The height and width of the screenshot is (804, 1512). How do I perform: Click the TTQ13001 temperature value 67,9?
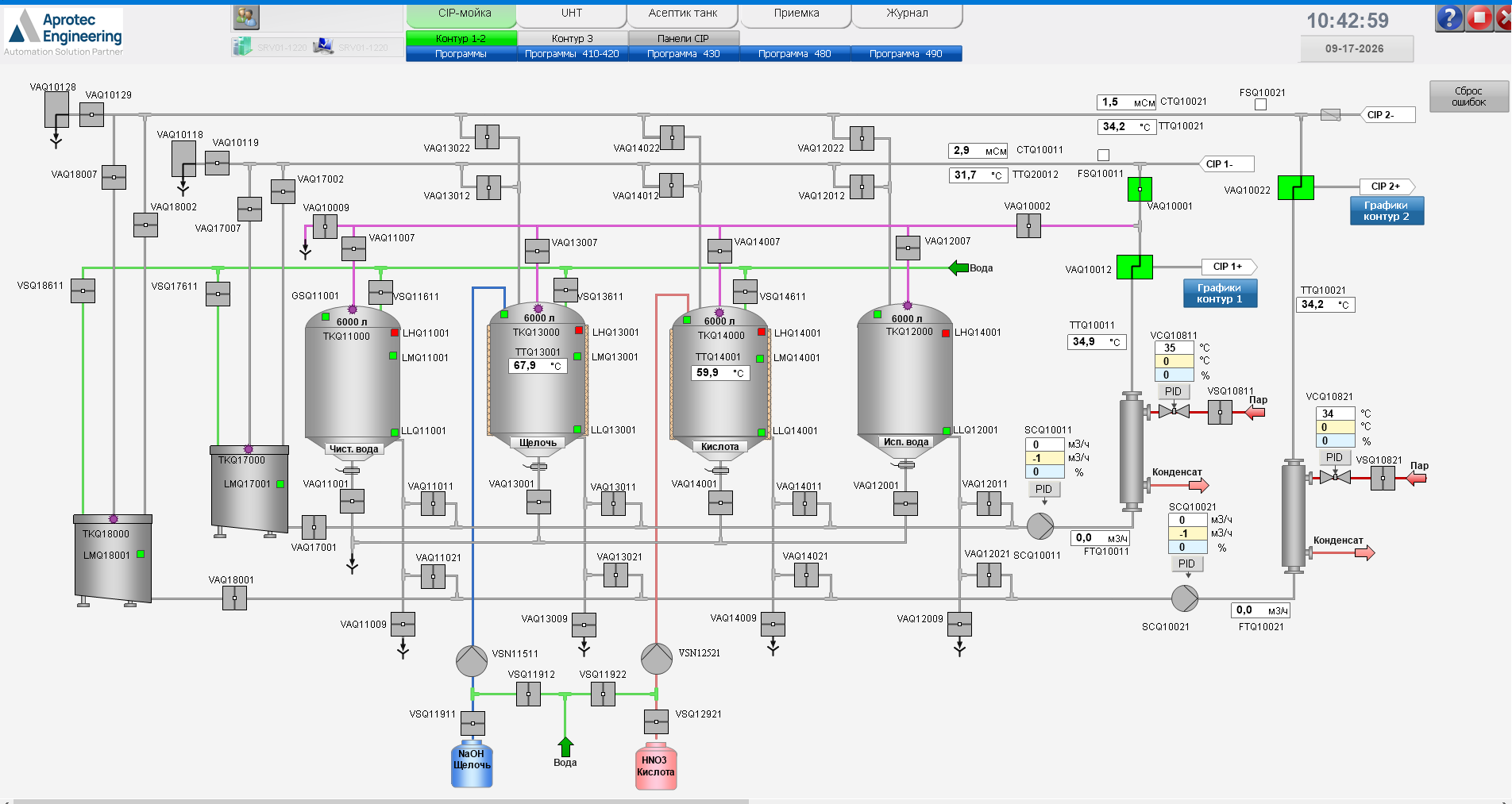[x=538, y=366]
